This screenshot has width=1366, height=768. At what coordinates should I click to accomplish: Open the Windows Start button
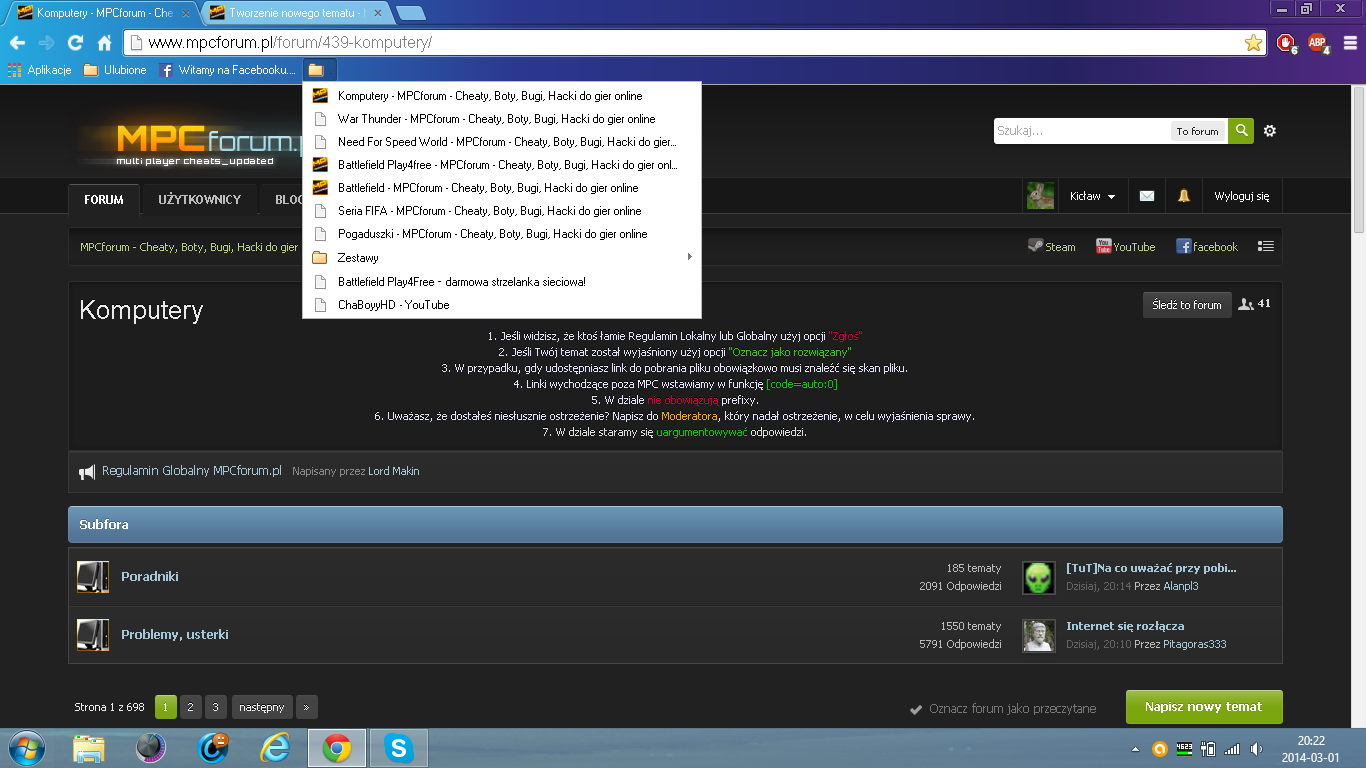point(25,748)
